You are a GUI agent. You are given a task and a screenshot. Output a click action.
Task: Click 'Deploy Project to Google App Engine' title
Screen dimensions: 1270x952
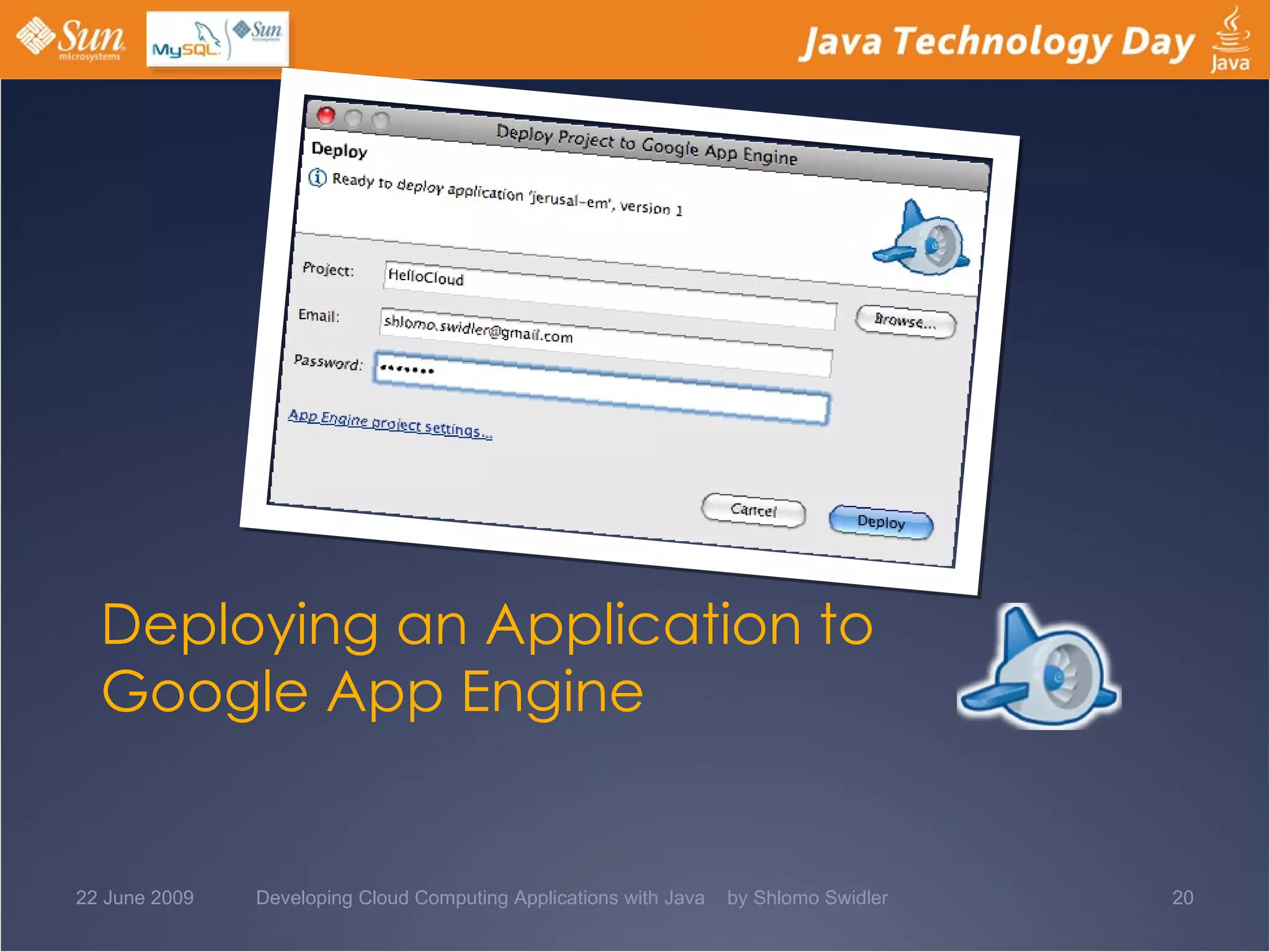tap(647, 145)
